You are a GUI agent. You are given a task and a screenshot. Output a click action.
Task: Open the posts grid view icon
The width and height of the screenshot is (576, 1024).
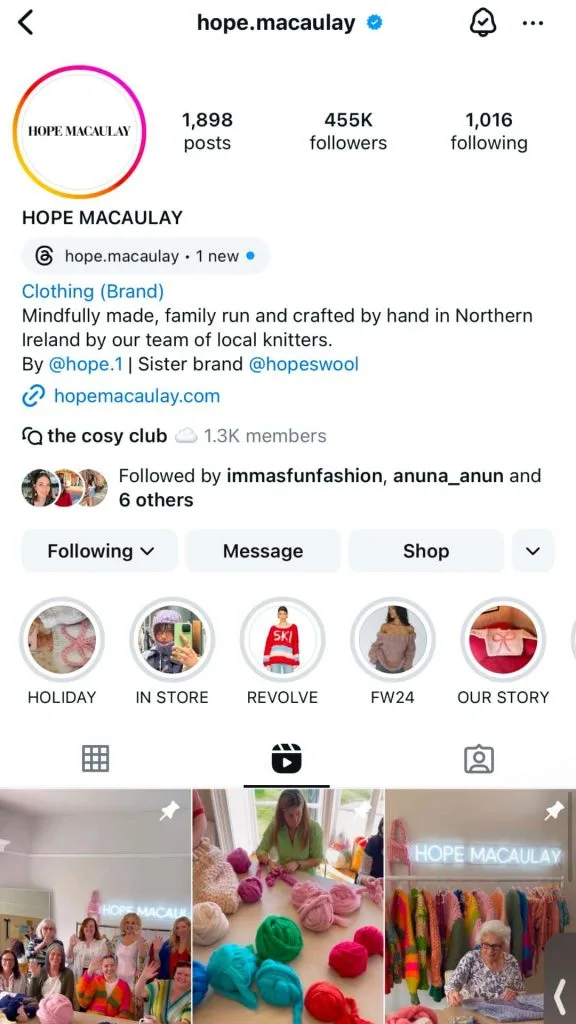point(96,758)
